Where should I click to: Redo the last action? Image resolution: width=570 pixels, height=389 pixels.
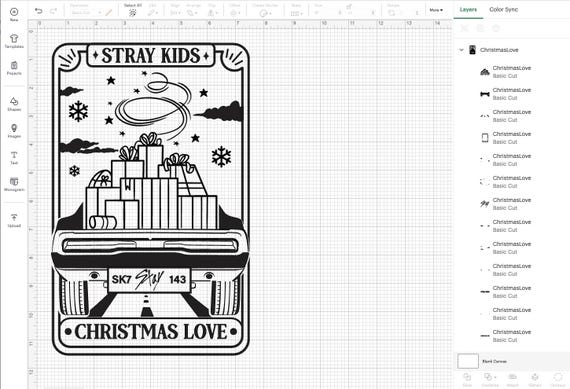click(53, 11)
